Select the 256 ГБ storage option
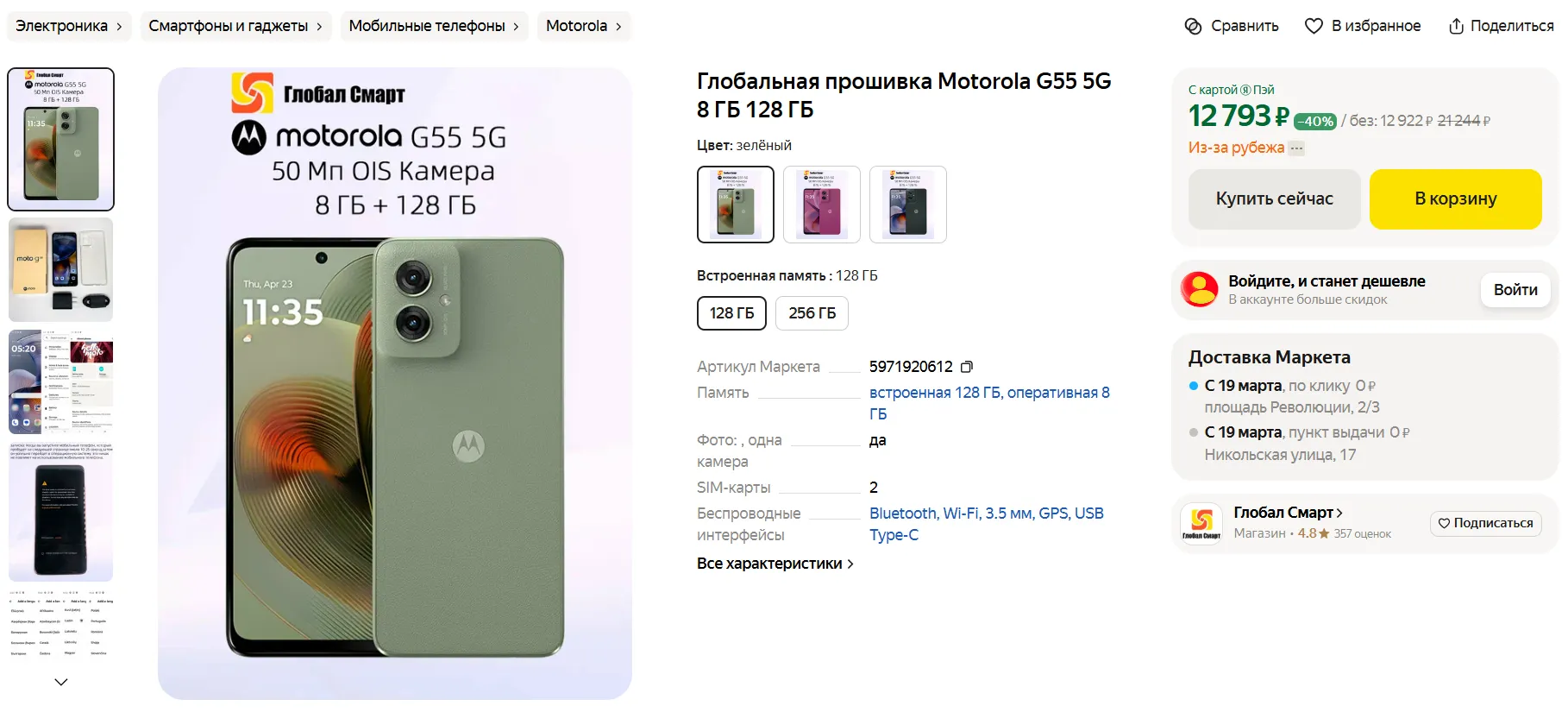 pyautogui.click(x=812, y=313)
